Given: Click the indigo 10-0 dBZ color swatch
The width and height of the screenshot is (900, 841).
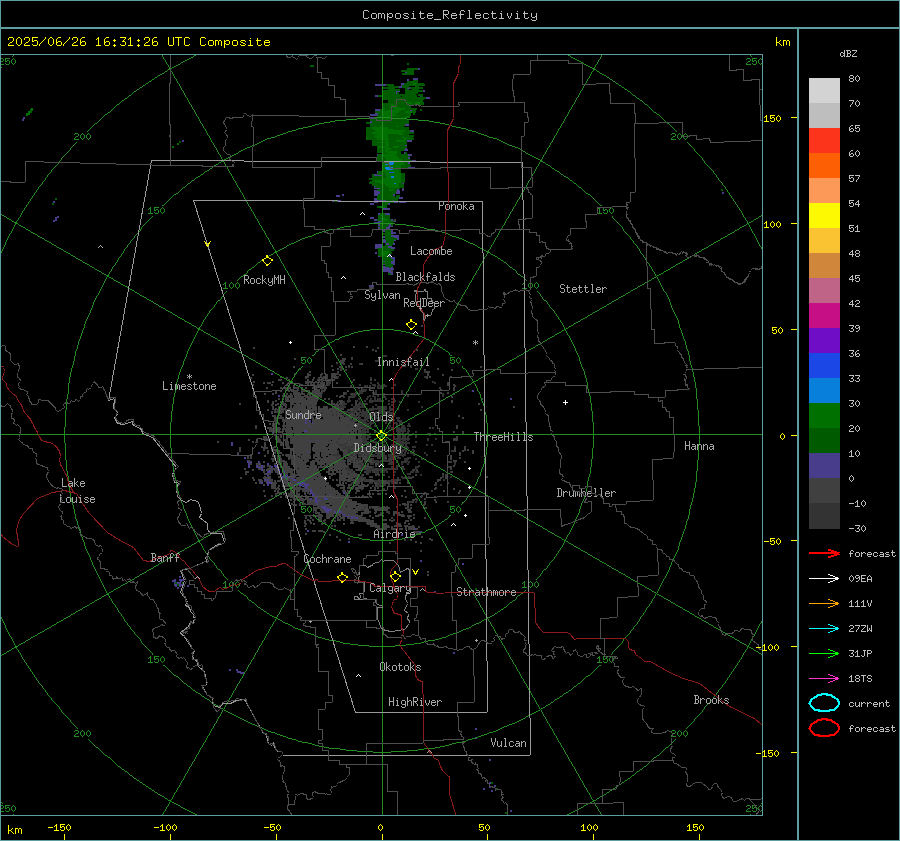Looking at the screenshot, I should tap(824, 466).
